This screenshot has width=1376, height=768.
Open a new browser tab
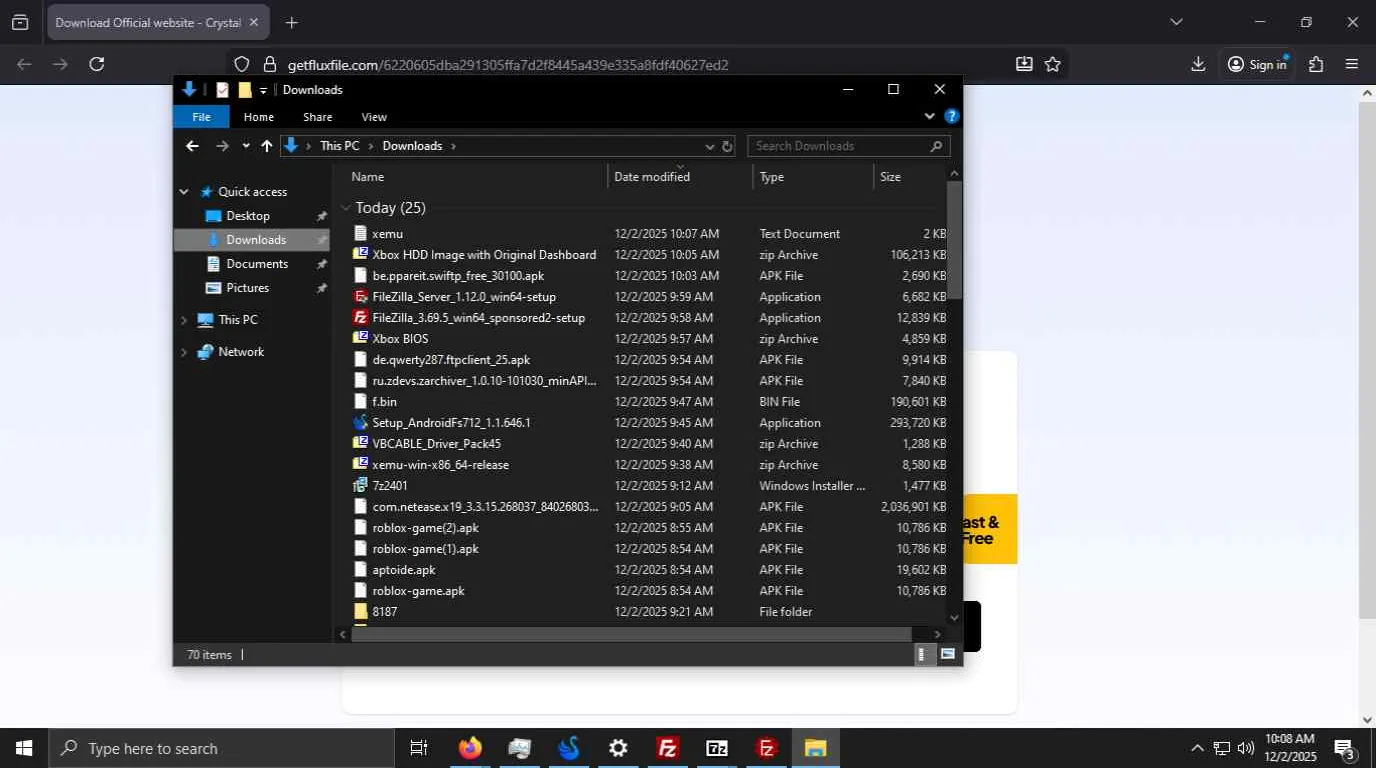(x=291, y=22)
